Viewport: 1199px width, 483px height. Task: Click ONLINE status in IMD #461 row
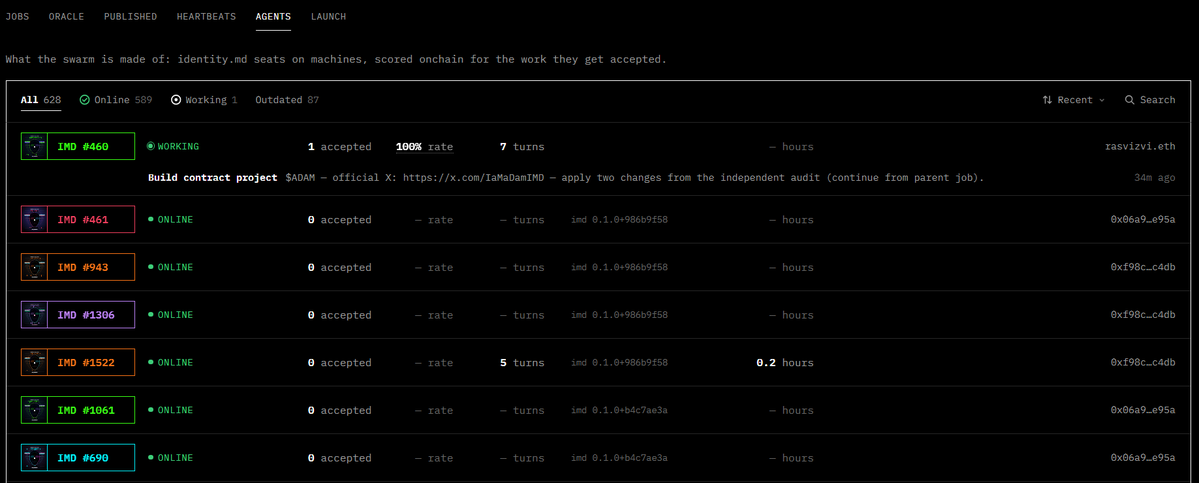[170, 219]
